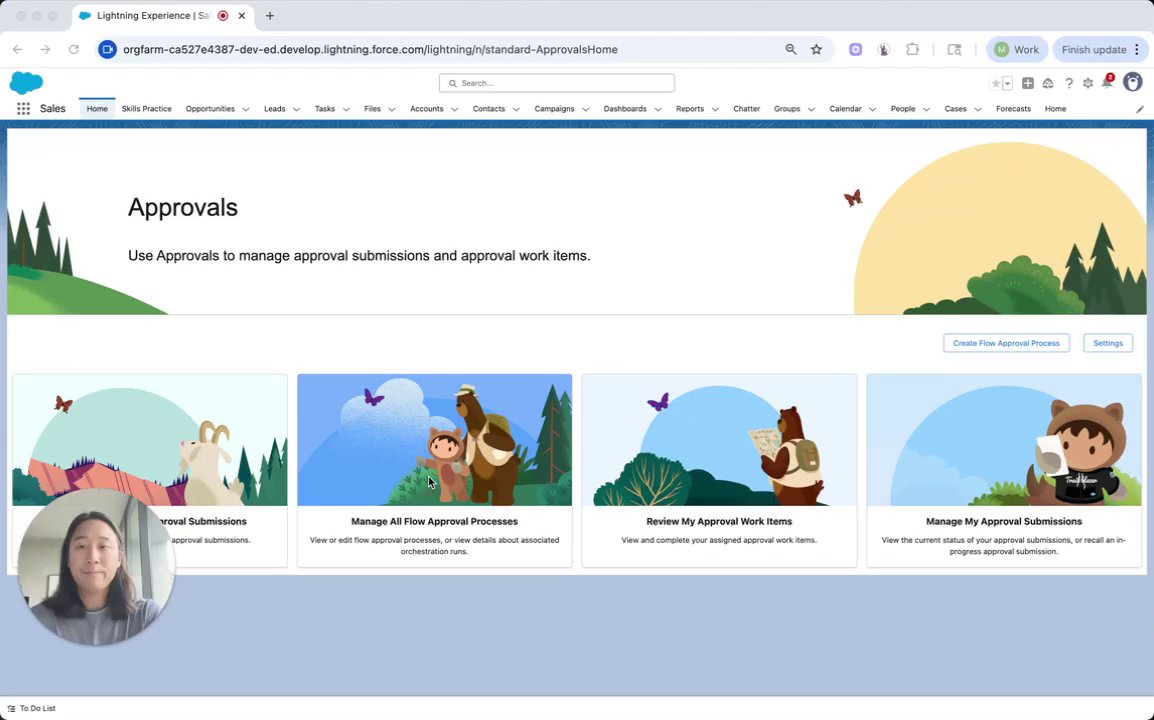Screen dimensions: 1154x720
Task: Open the Opportunities tab
Action: 210,109
